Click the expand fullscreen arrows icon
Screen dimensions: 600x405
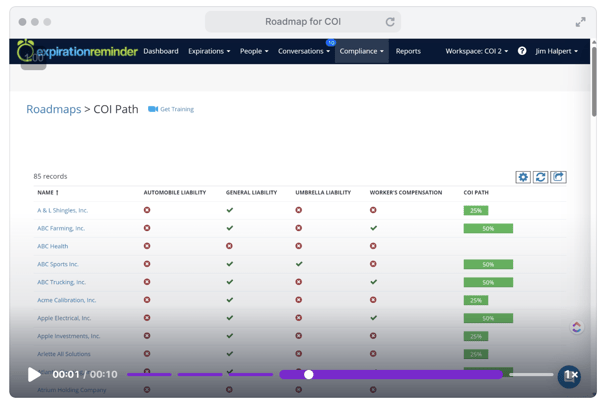pyautogui.click(x=580, y=22)
